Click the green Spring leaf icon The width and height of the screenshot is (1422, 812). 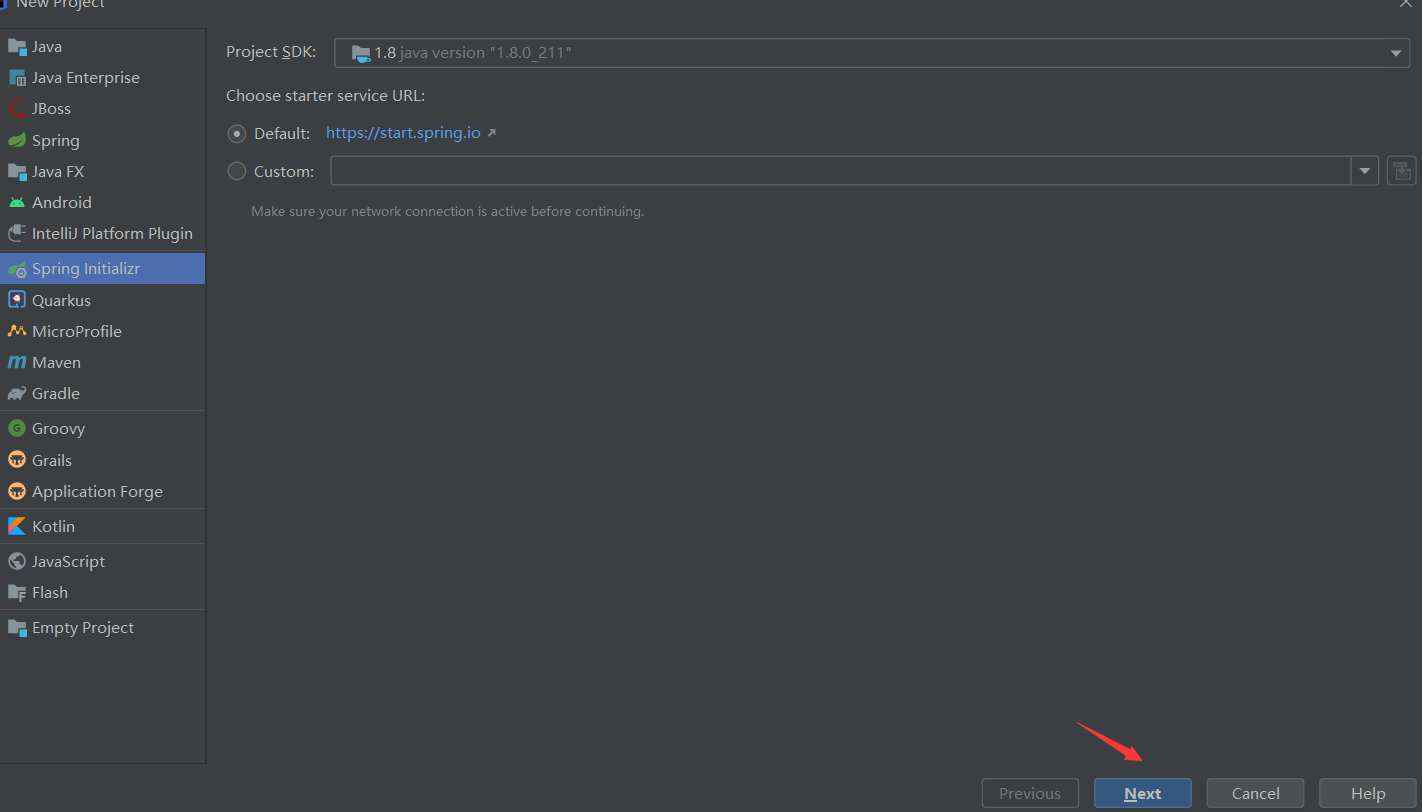point(16,140)
